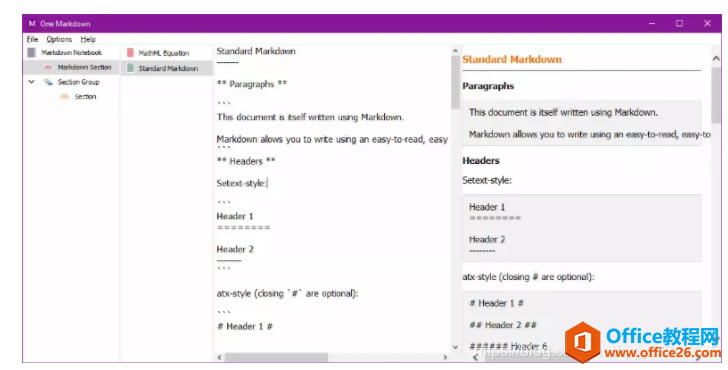
Task: Close the One Markdown window
Action: pyautogui.click(x=707, y=23)
